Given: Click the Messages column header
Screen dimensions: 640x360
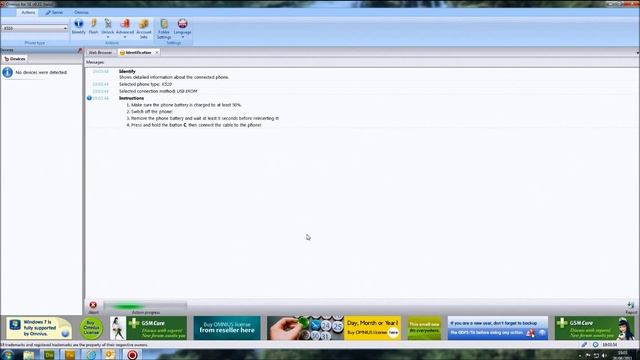Looking at the screenshot, I should coord(95,62).
